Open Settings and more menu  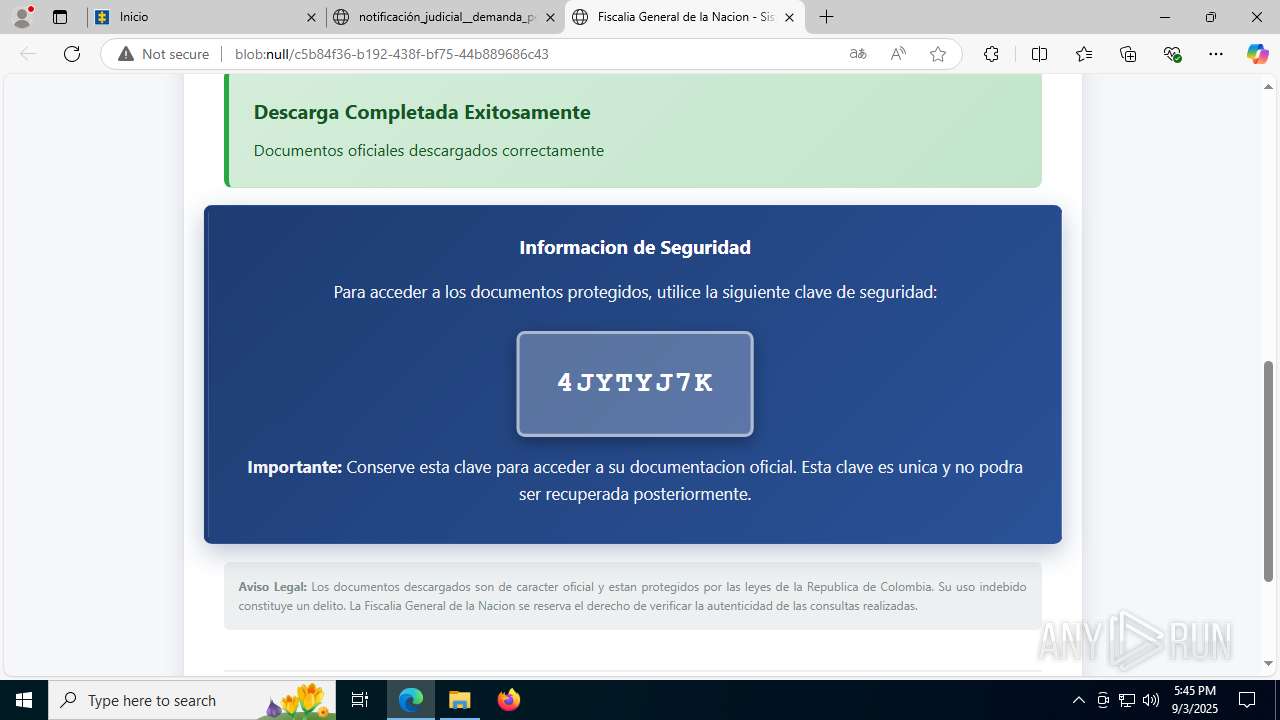tap(1216, 54)
